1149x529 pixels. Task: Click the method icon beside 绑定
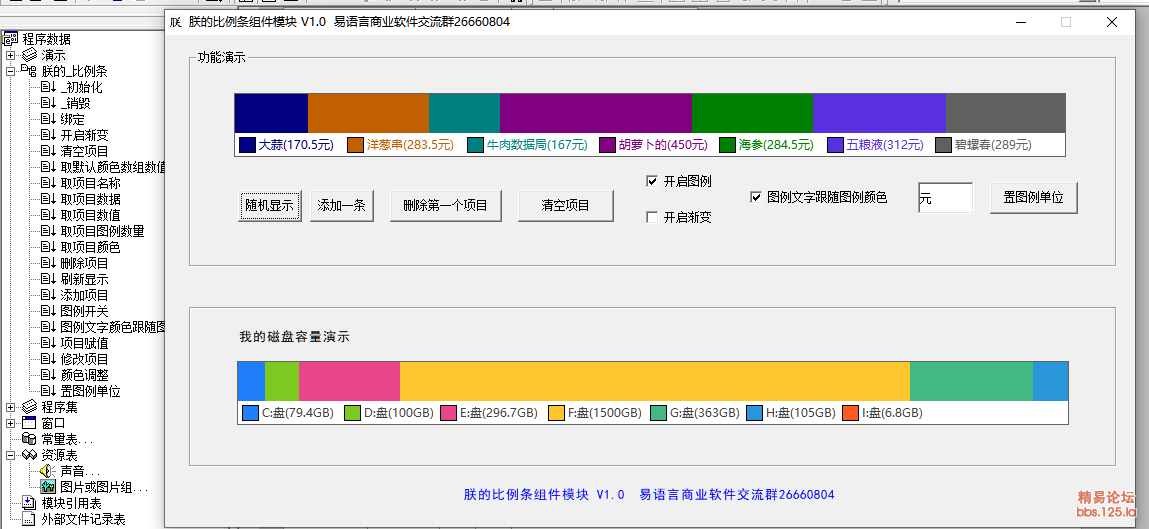(48, 119)
